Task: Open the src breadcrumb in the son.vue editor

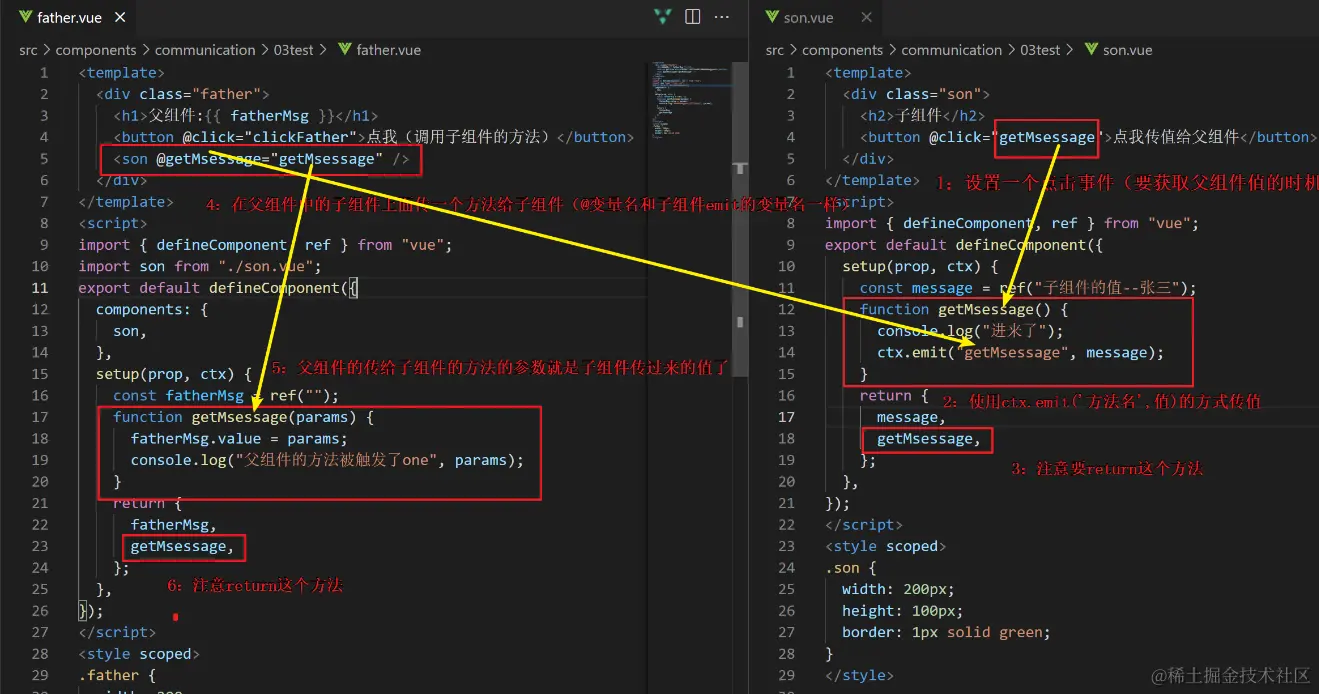Action: [x=775, y=50]
